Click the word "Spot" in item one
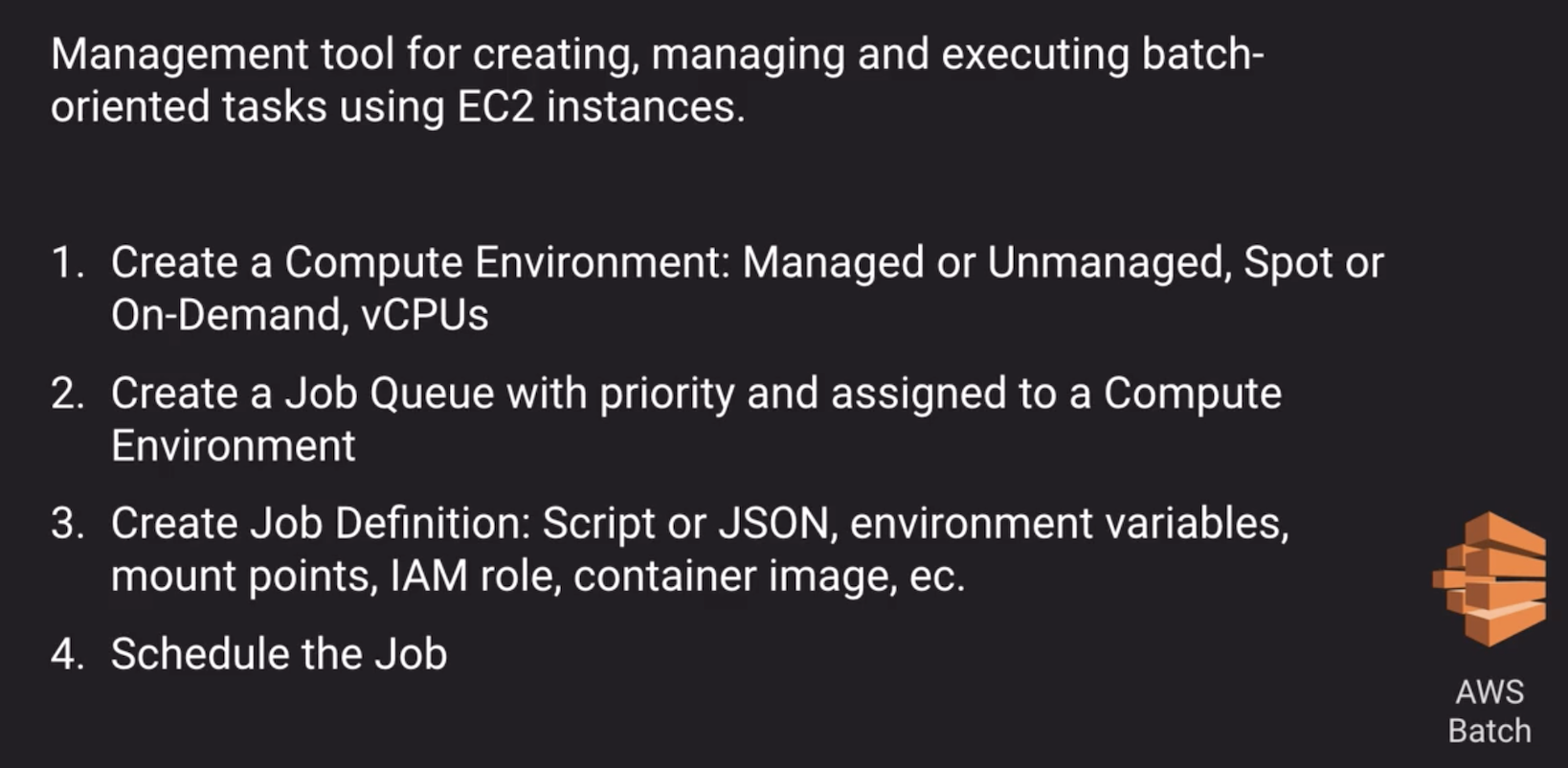 pos(1288,263)
